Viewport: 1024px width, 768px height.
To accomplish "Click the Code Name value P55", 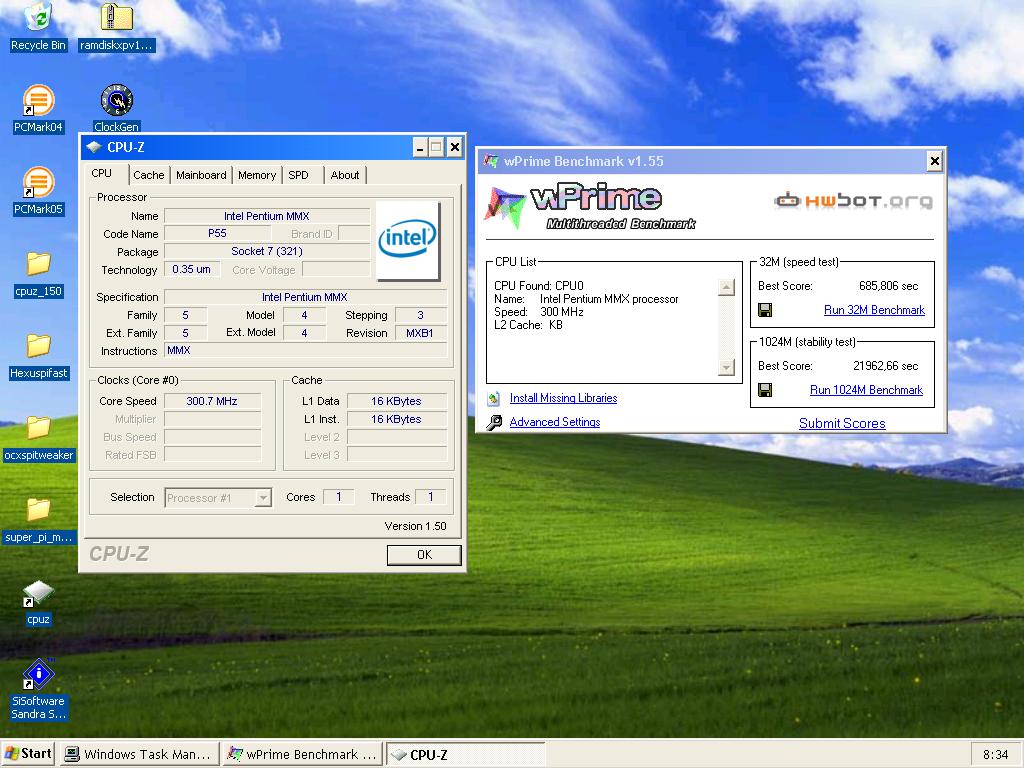I will coord(217,234).
